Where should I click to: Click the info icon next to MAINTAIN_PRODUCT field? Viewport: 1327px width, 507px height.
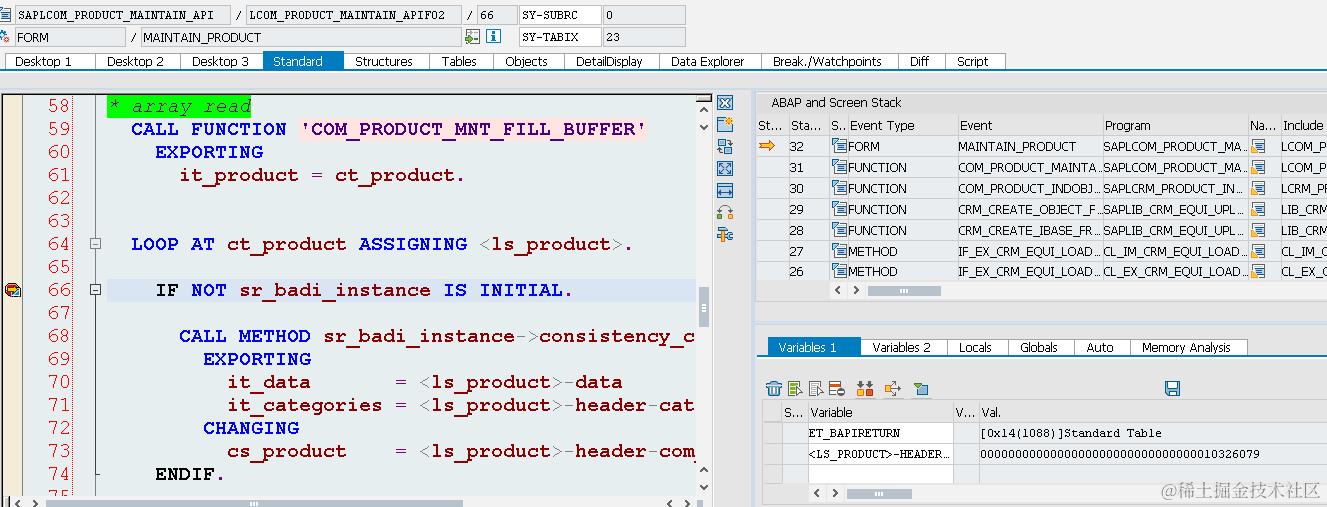coord(493,37)
